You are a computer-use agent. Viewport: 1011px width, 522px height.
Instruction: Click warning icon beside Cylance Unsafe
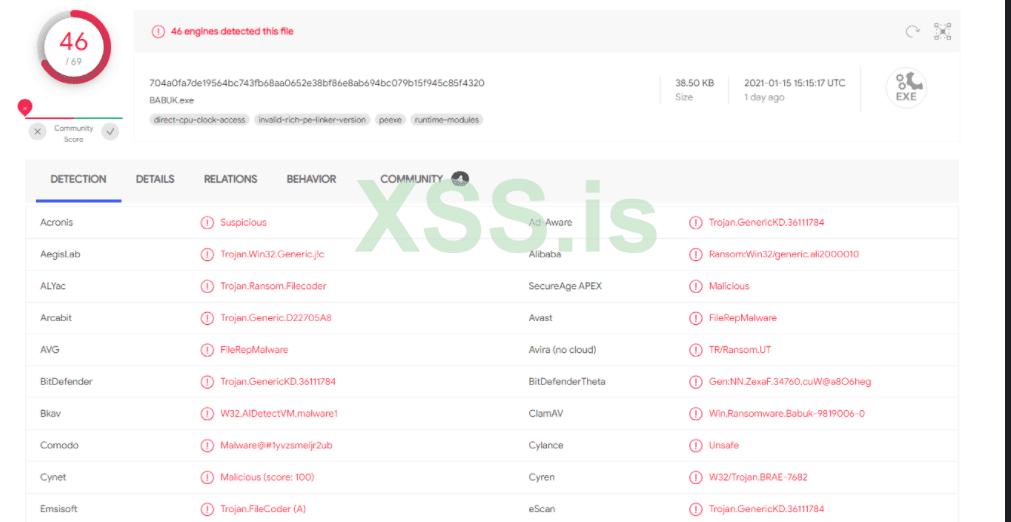[x=696, y=445]
